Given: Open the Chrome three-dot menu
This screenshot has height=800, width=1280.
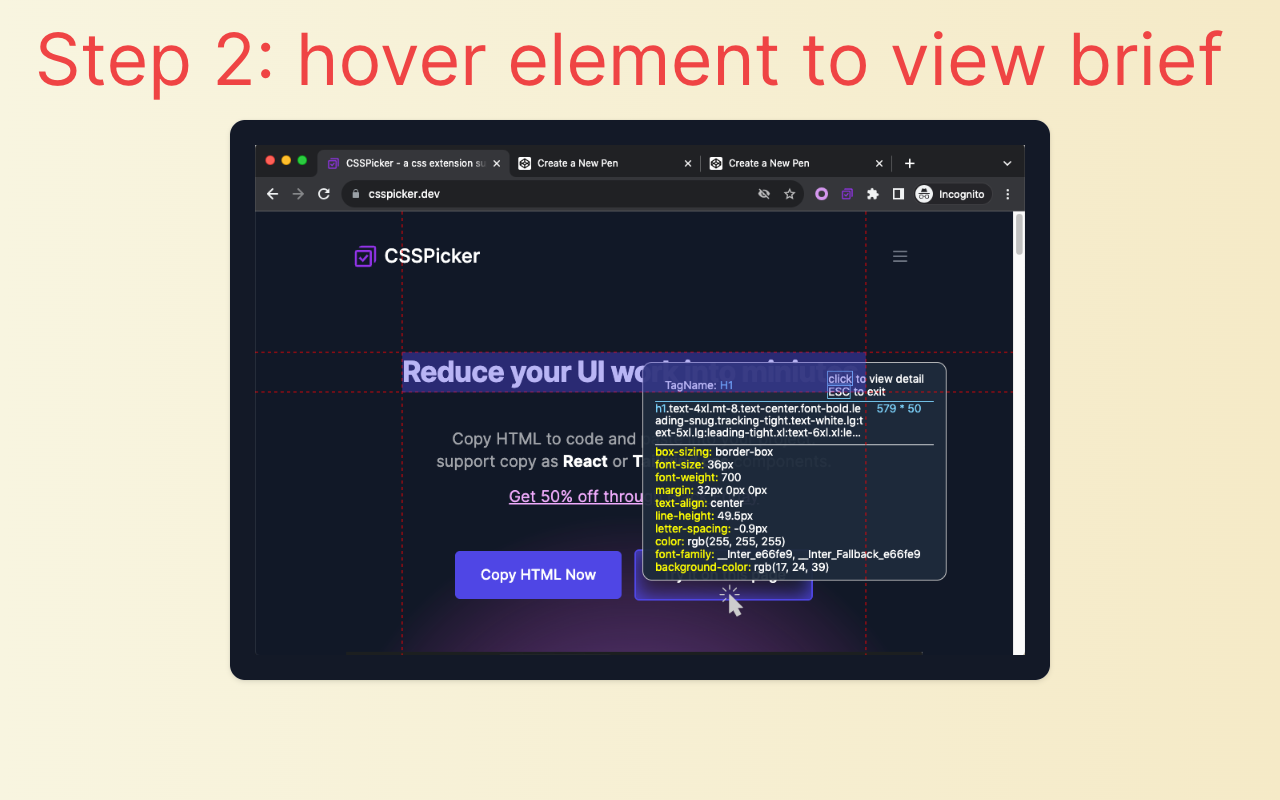Looking at the screenshot, I should pyautogui.click(x=1007, y=194).
